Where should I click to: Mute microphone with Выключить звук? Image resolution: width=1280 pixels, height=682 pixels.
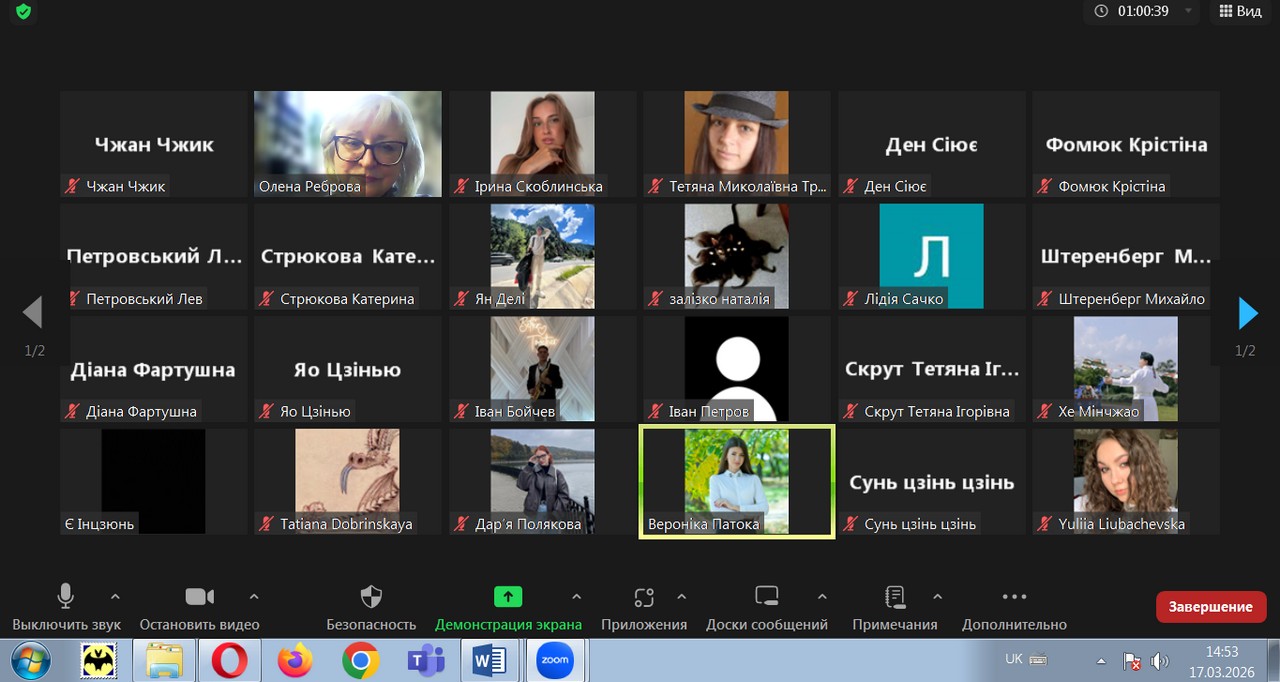pyautogui.click(x=66, y=598)
